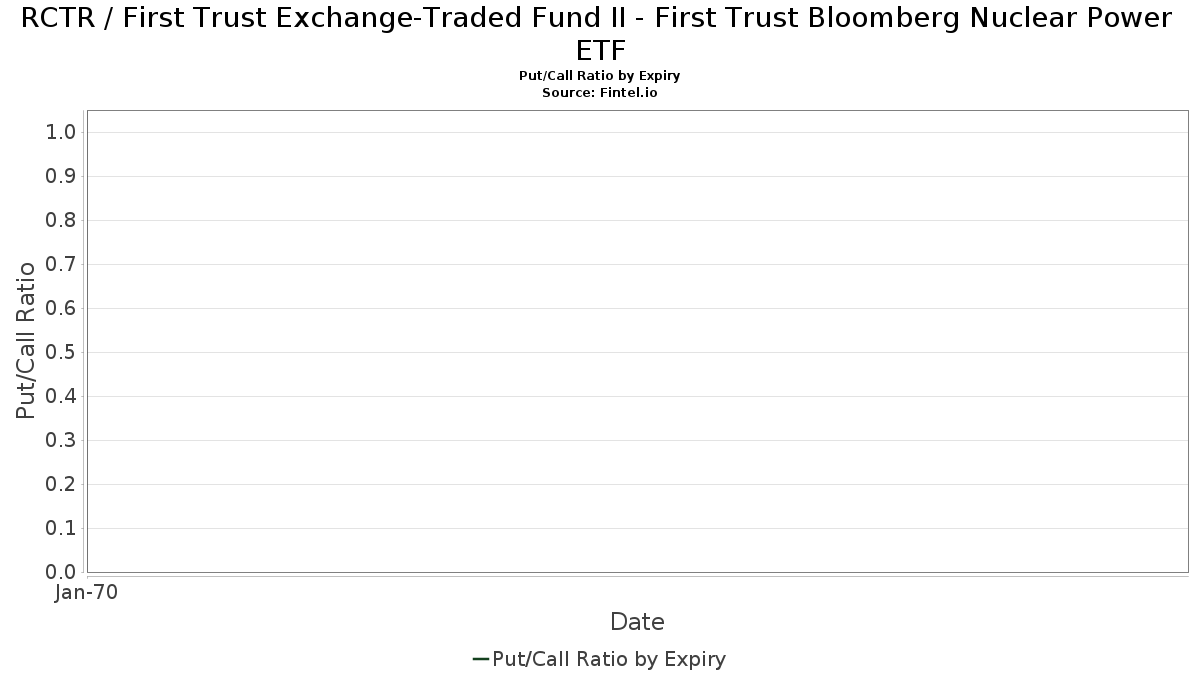
Task: Click the 0.2 y-axis tick label
Action: coord(61,485)
